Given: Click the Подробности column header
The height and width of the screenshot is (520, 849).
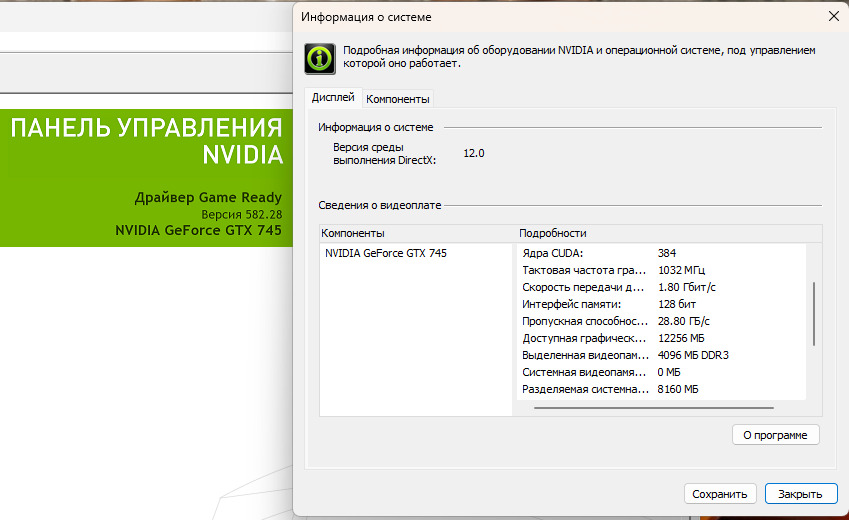Looking at the screenshot, I should pyautogui.click(x=553, y=233).
